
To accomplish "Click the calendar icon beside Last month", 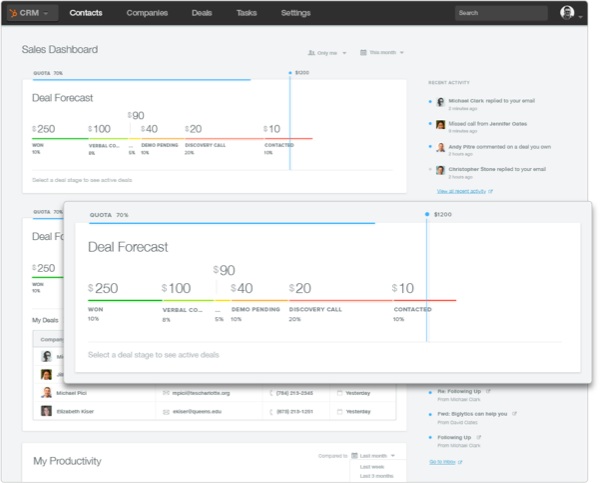I will (x=354, y=455).
